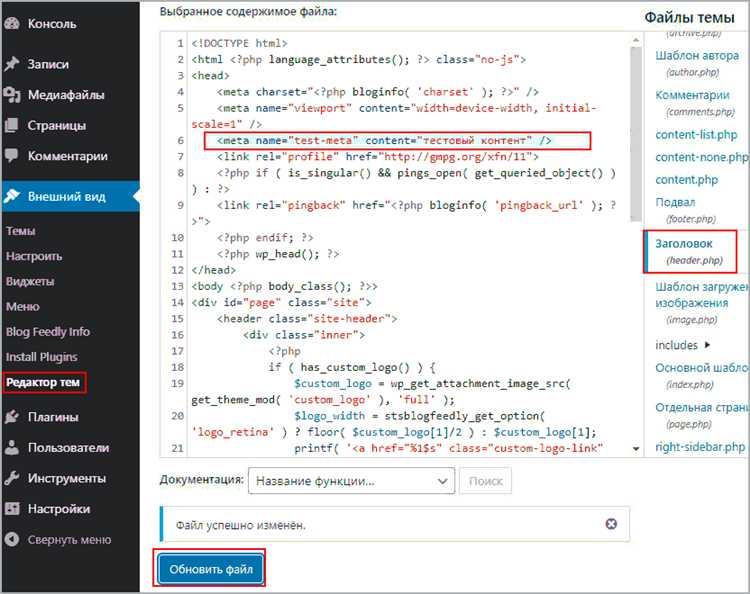Viewport: 750px width, 594px height.
Task: Select the Виджеты submenu item
Action: point(30,281)
